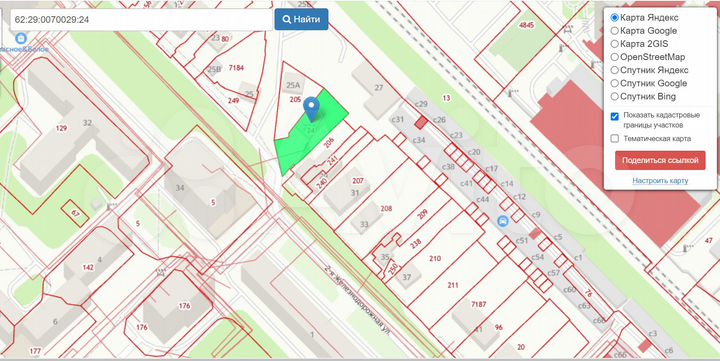Open Настроить карту link

pos(660,180)
